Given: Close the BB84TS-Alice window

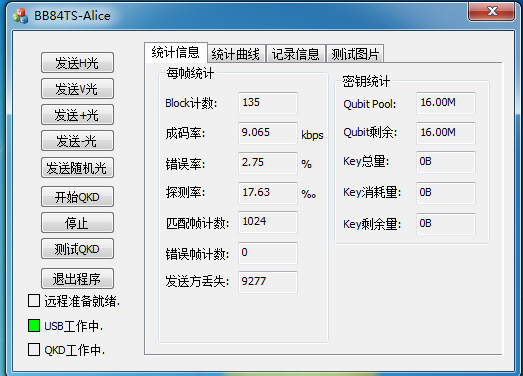Looking at the screenshot, I should [491, 12].
